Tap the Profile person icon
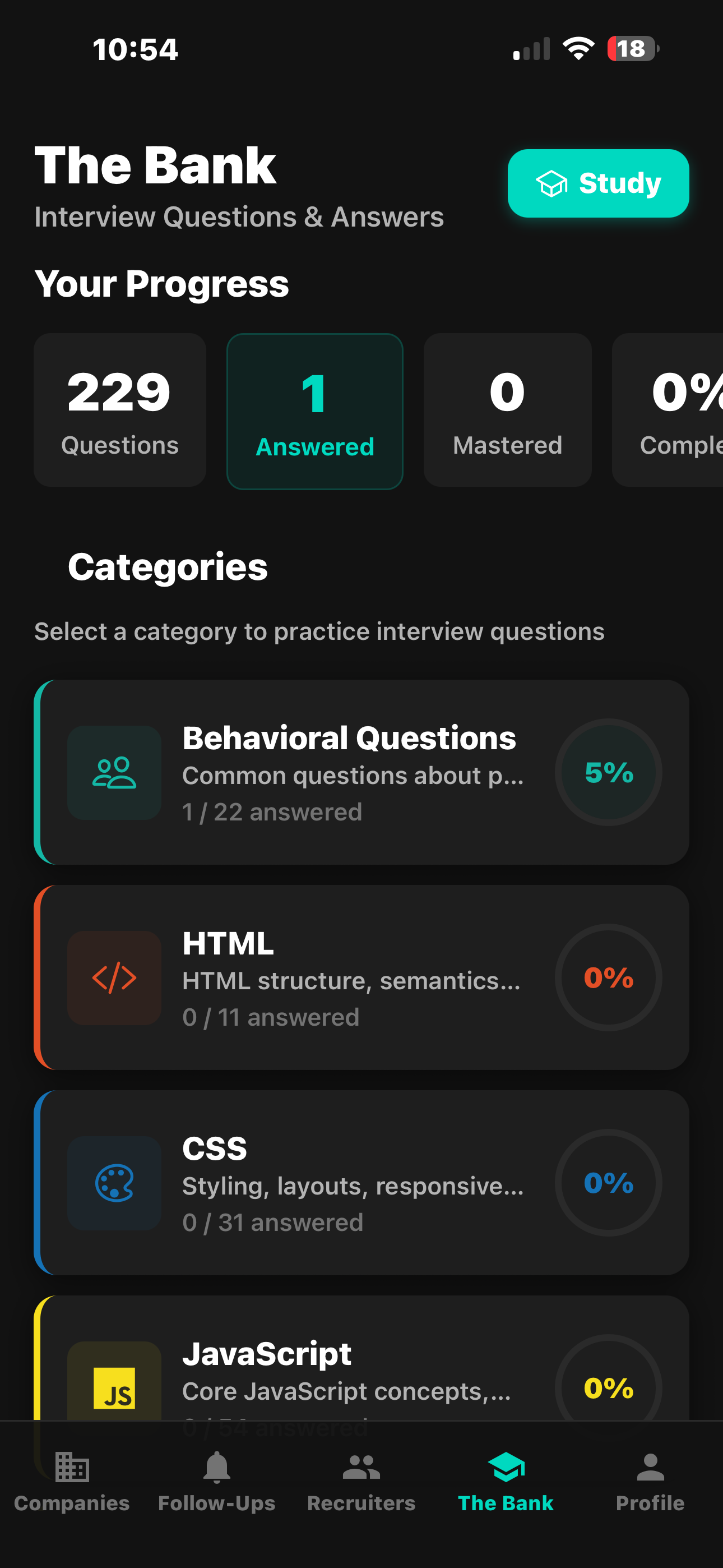723x1568 pixels. tap(650, 1467)
